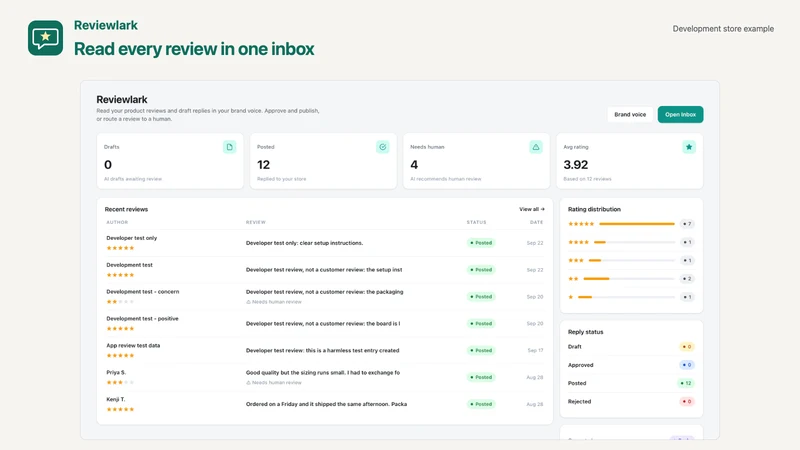Click the four-star row in Rating distribution
800x450 pixels.
pyautogui.click(x=631, y=242)
